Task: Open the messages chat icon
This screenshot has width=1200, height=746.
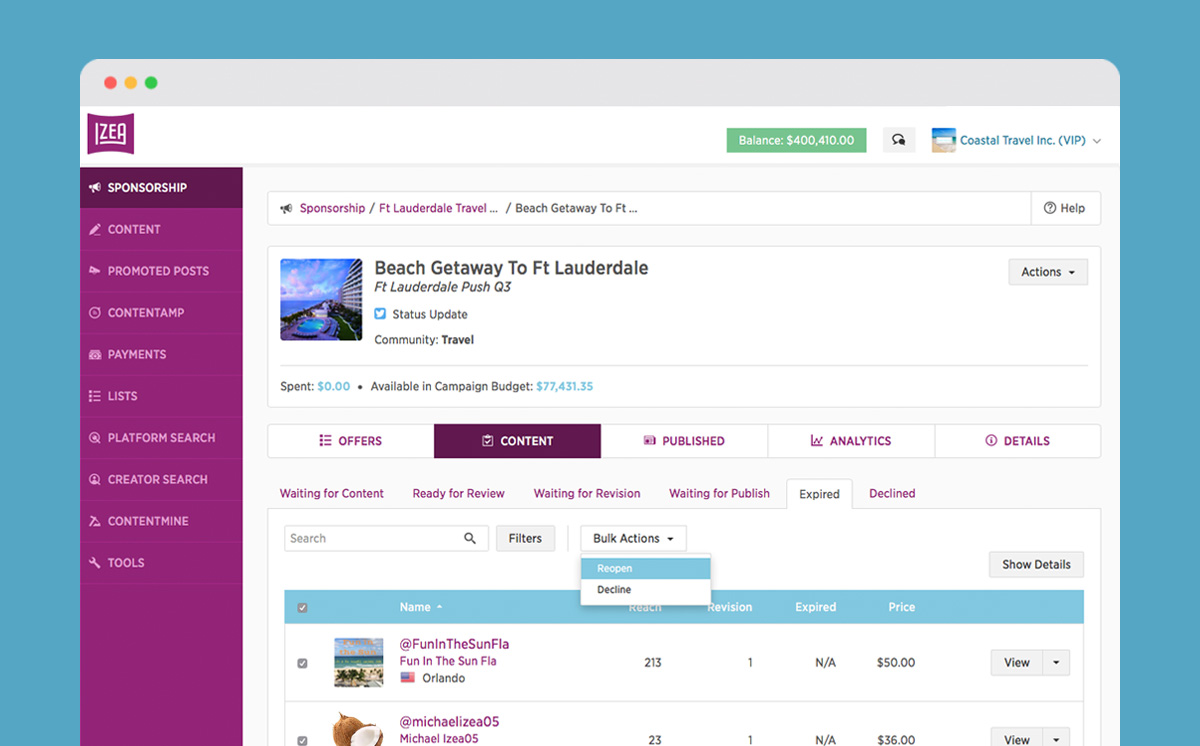Action: click(899, 140)
